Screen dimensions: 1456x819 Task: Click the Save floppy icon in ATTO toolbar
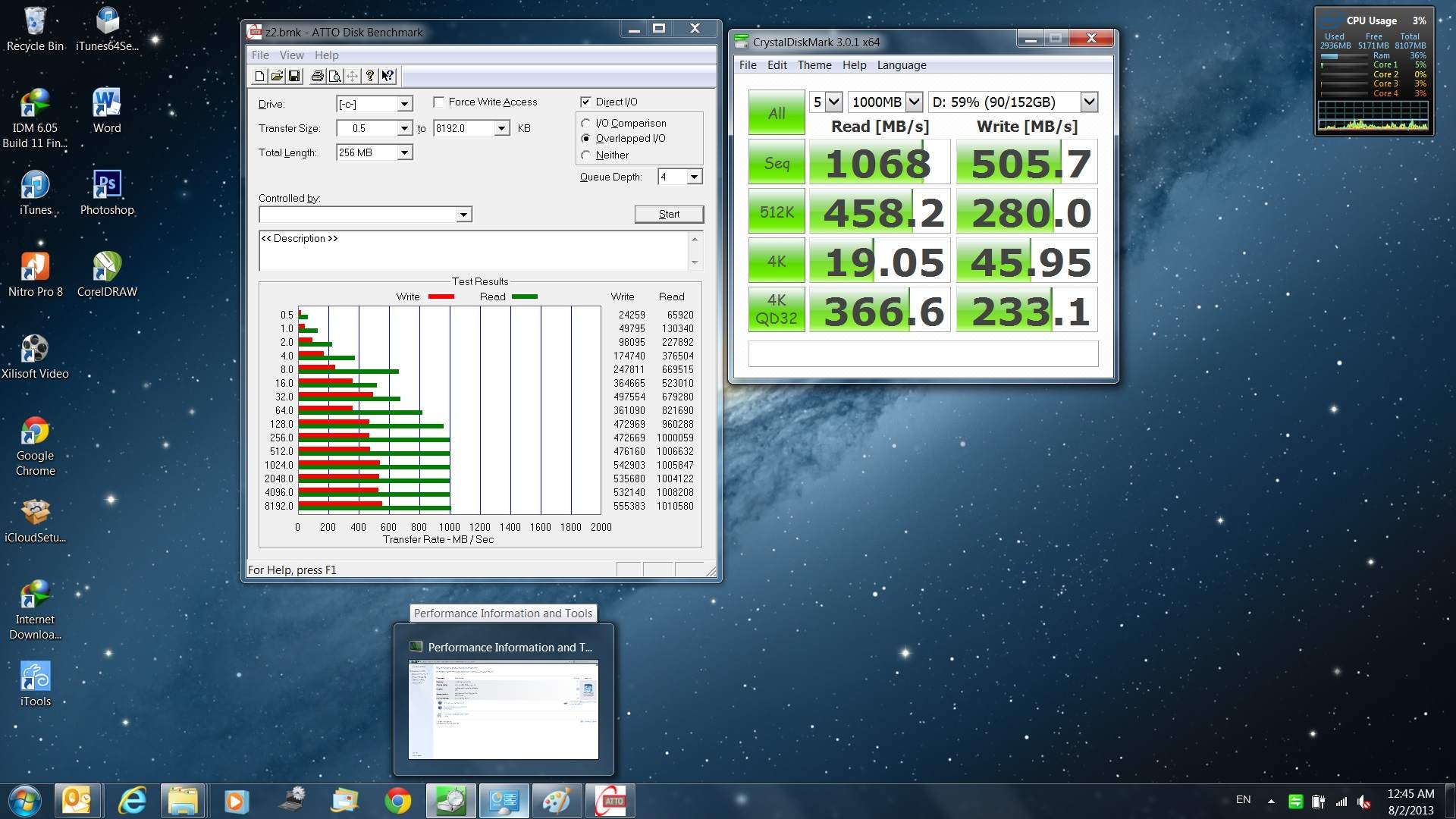tap(294, 76)
